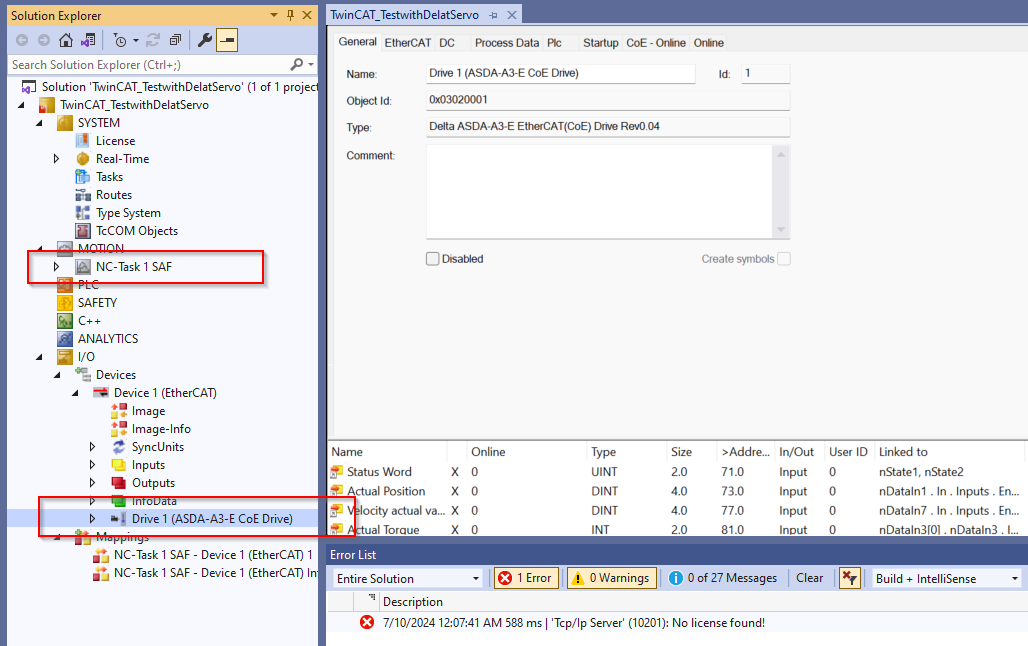The width and height of the screenshot is (1028, 646).
Task: Click the Back arrow in Solution Explorer
Action: (22, 40)
